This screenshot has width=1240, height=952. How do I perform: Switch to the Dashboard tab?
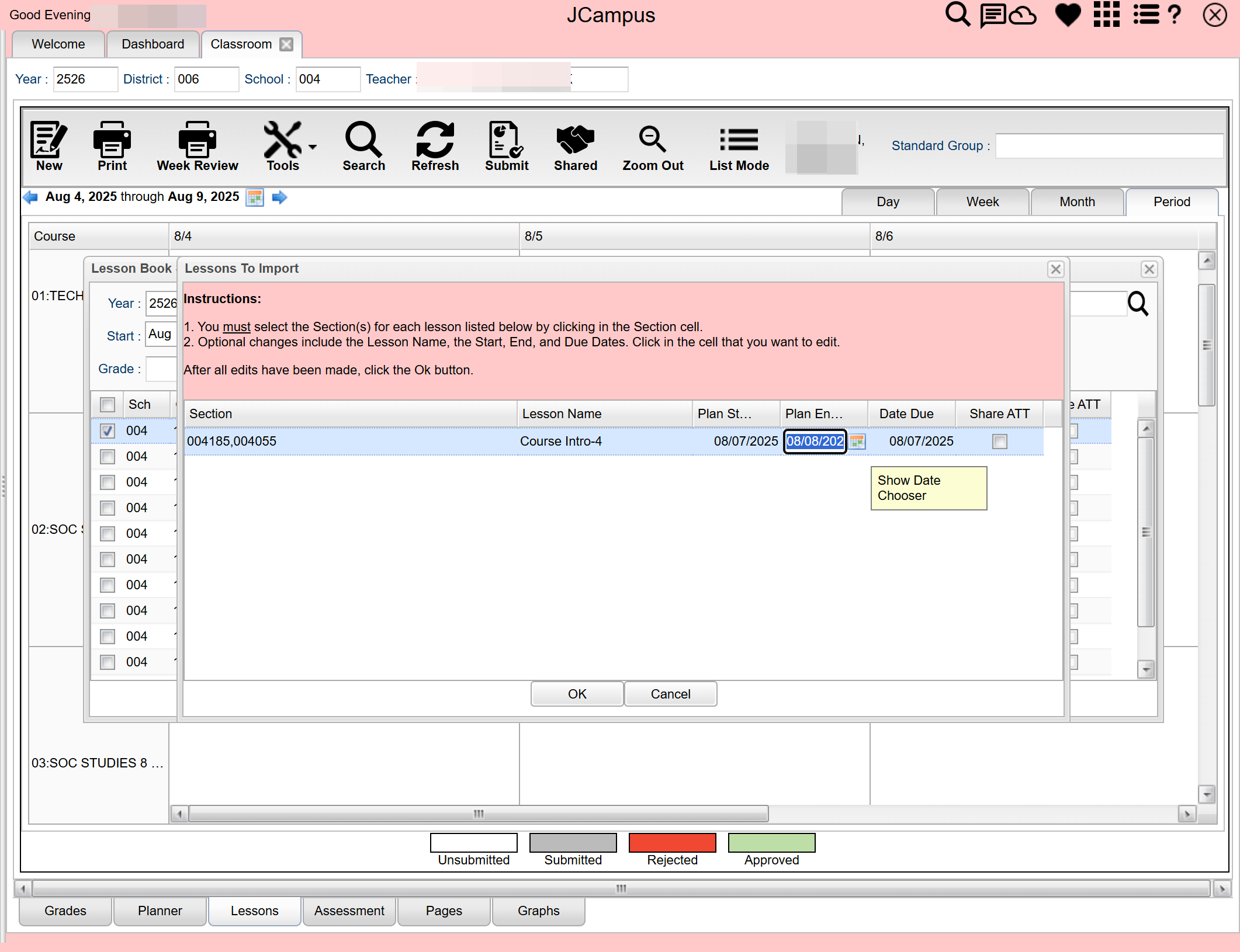pyautogui.click(x=153, y=44)
